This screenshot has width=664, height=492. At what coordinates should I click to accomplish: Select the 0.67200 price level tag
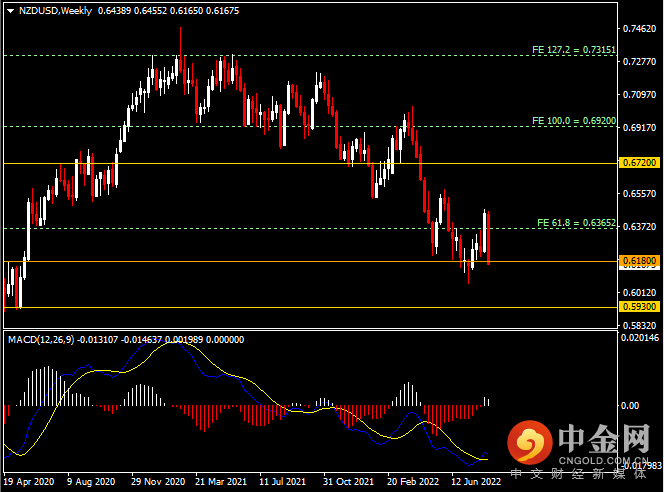click(639, 163)
